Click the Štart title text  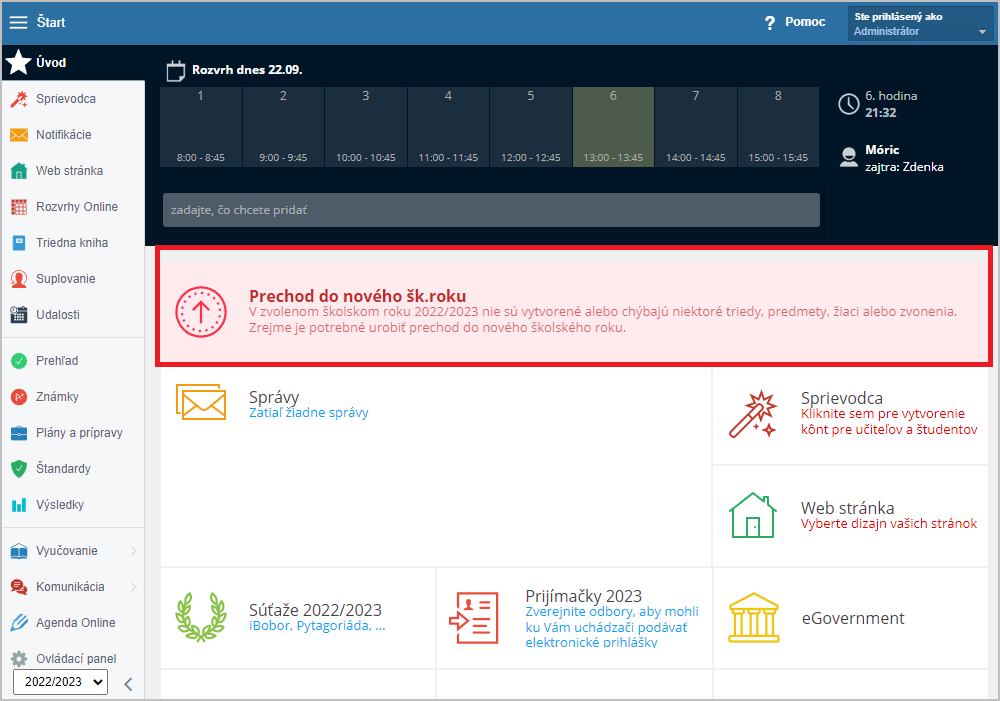51,22
